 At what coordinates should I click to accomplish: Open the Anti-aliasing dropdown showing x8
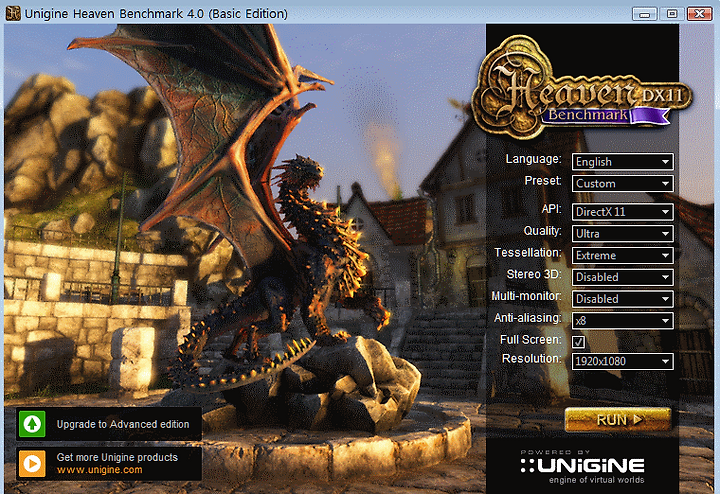[x=623, y=320]
